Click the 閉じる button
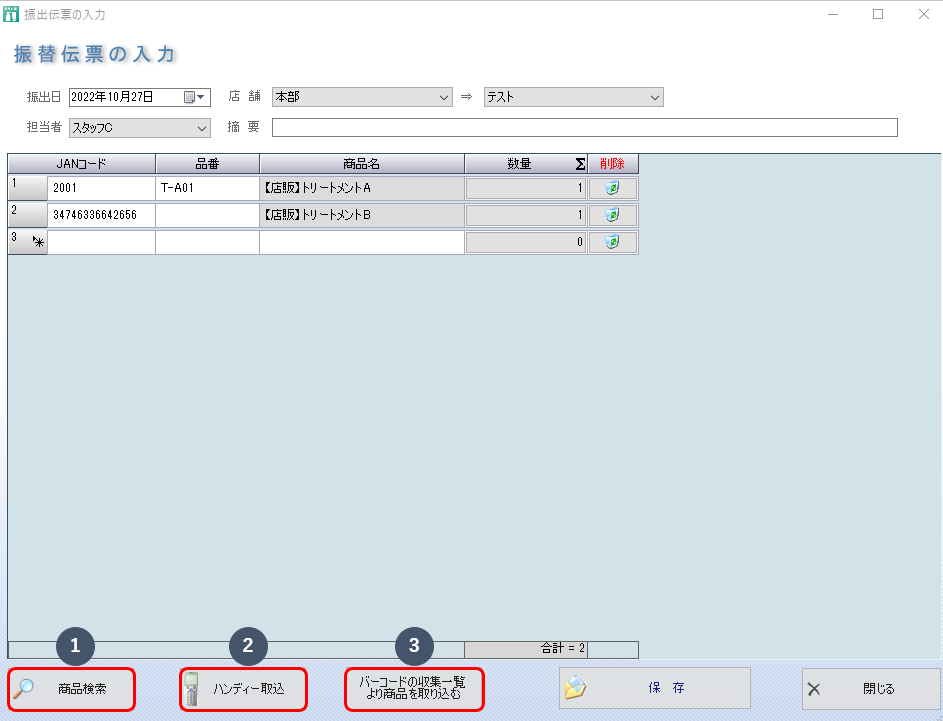Screen dimensions: 943x721 click(x=871, y=689)
